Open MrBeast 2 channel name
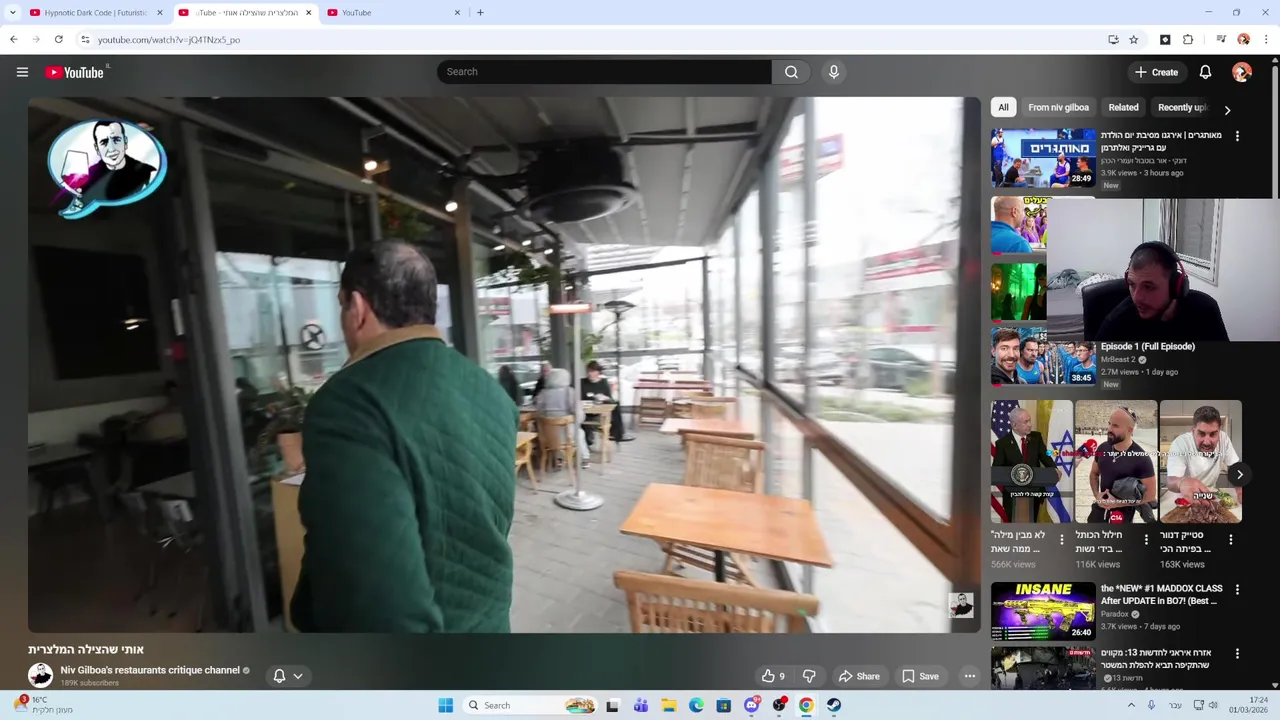 coord(1120,359)
